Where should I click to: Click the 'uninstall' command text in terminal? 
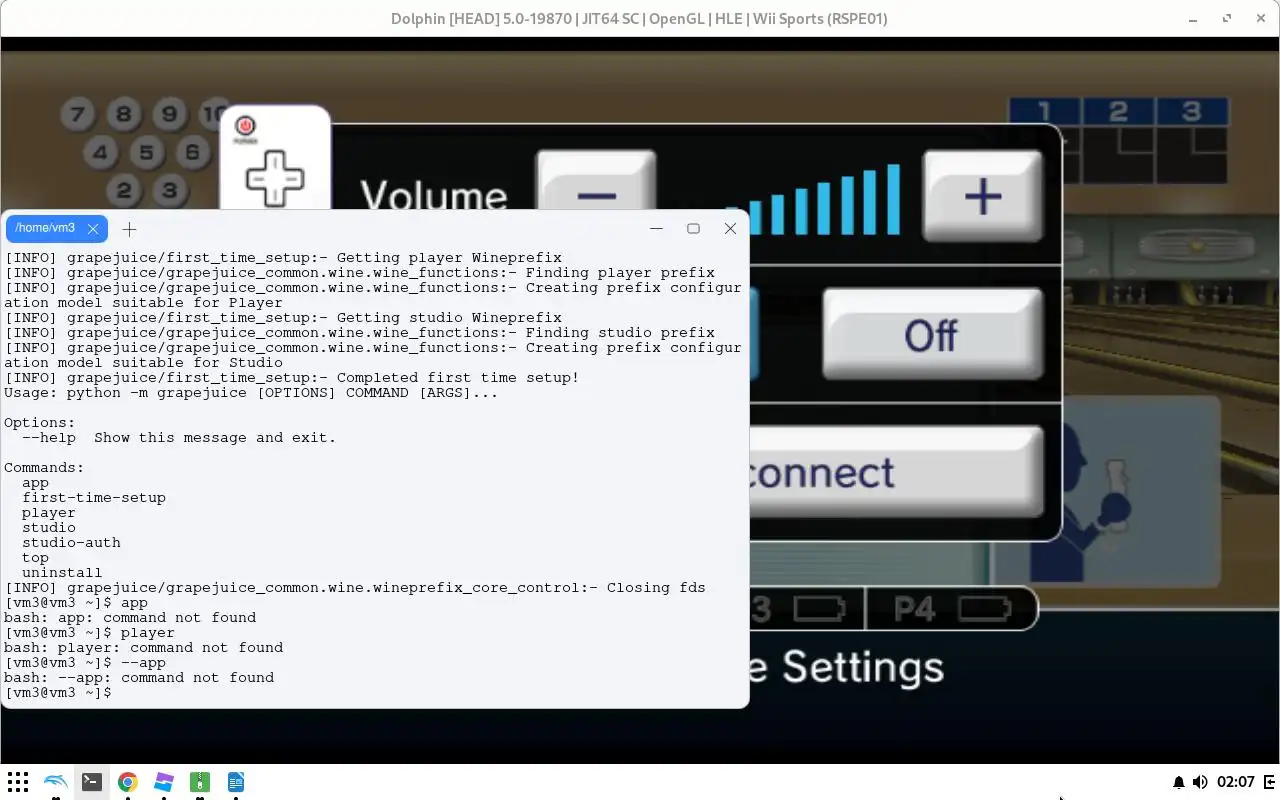tap(62, 573)
